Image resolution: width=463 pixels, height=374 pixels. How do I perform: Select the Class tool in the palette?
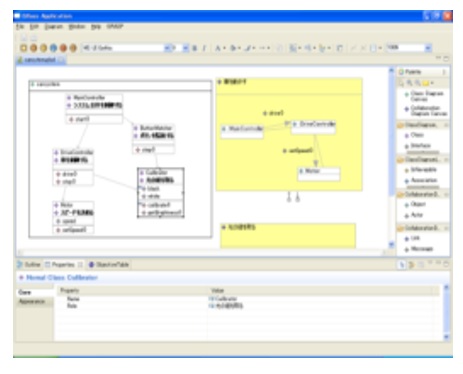coord(417,135)
